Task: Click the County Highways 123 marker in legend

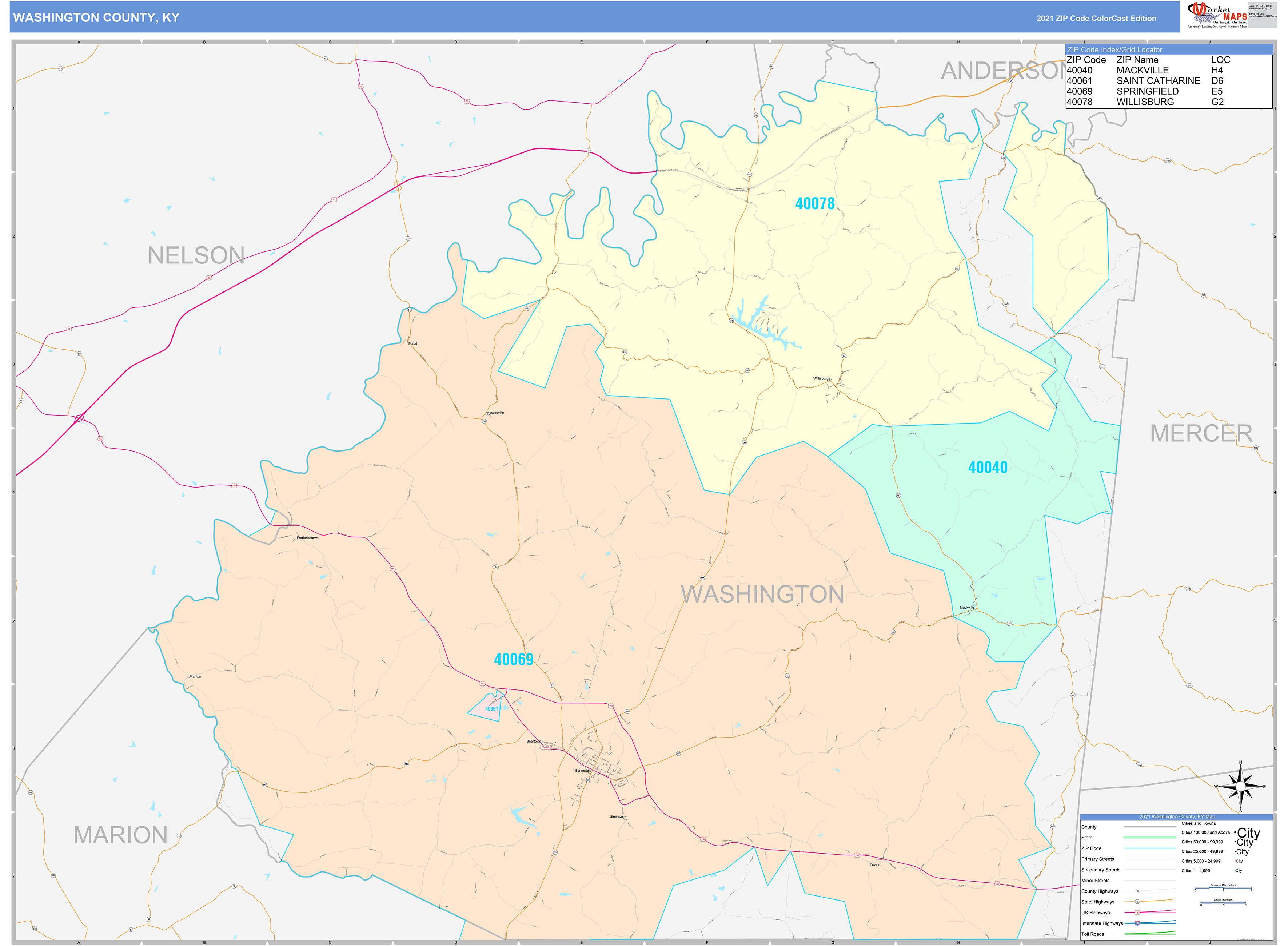Action: click(1137, 891)
